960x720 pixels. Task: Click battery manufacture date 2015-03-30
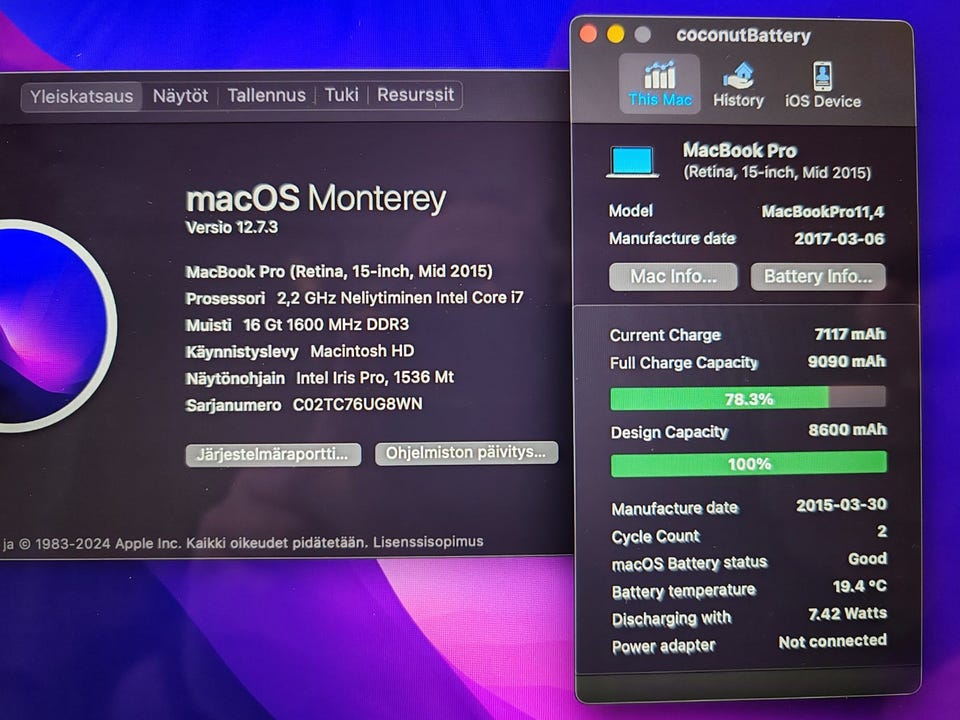[841, 504]
